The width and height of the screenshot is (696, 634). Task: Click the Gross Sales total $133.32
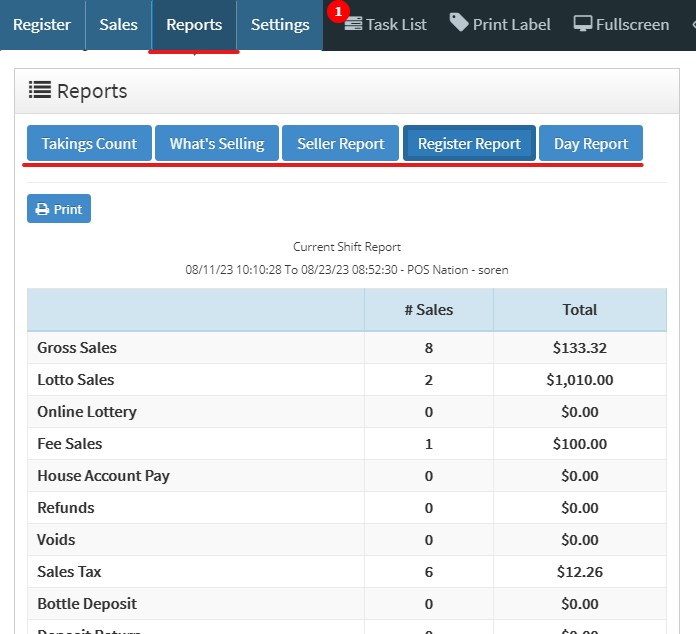pyautogui.click(x=580, y=348)
